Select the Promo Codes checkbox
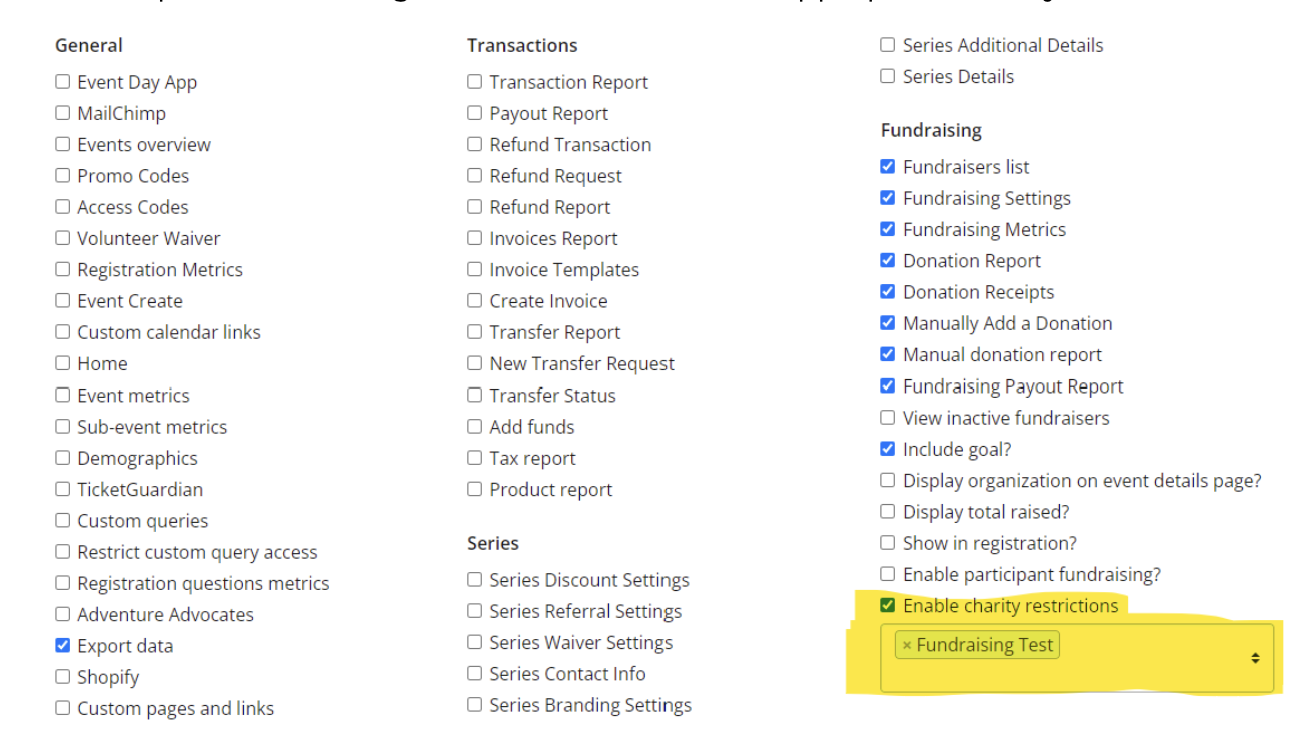Screen dimensions: 1298x752 [63, 176]
